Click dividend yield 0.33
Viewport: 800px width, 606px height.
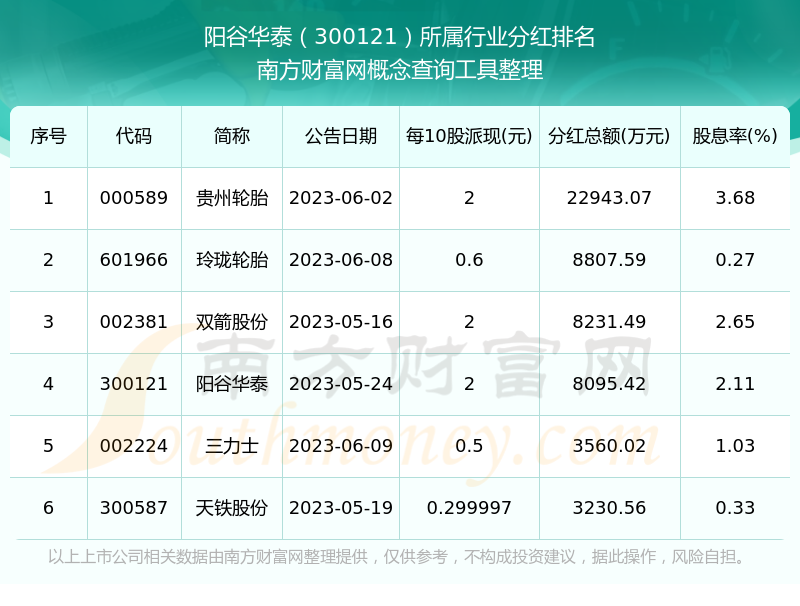[735, 508]
